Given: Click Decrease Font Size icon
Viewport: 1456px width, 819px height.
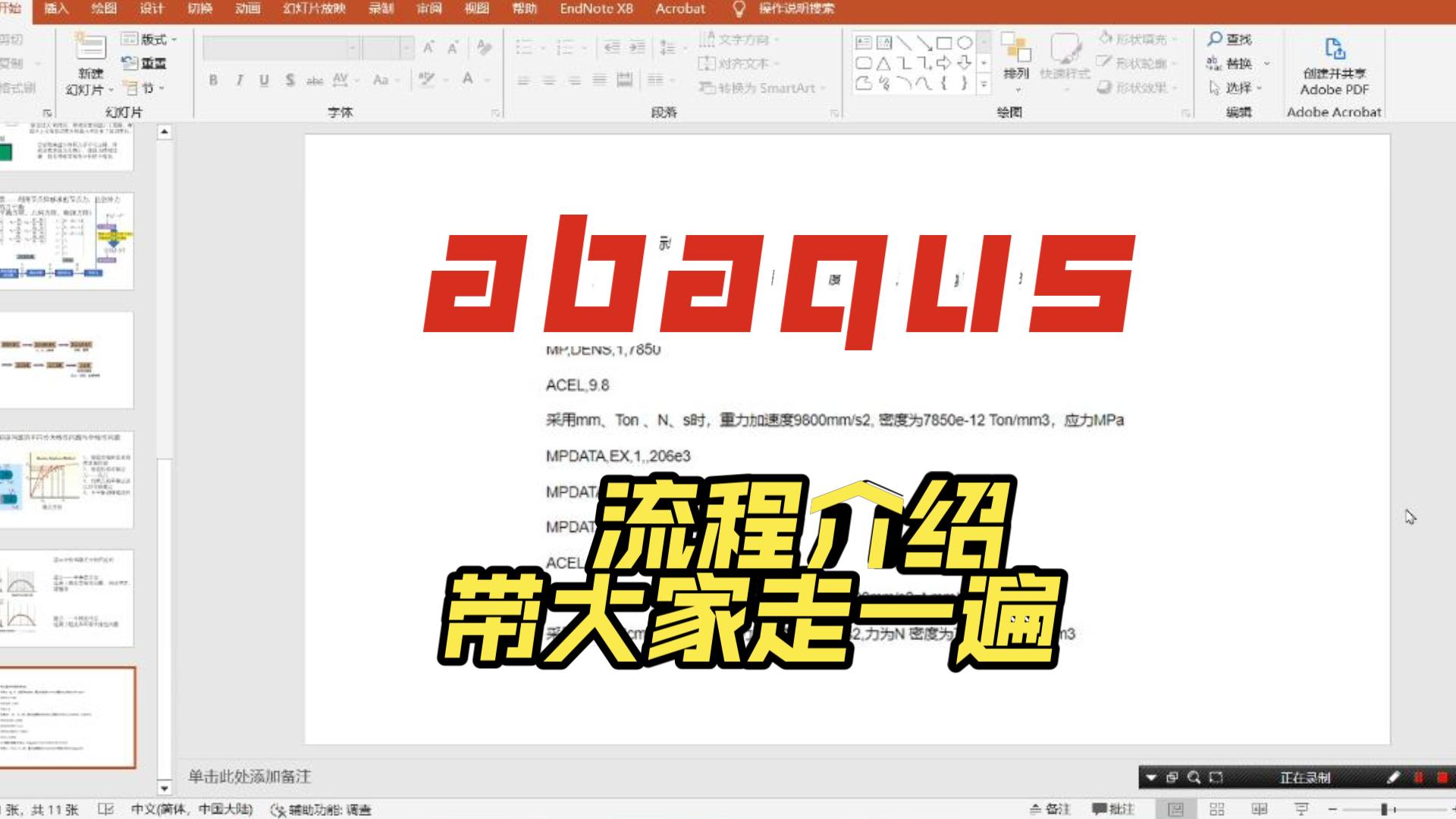Looking at the screenshot, I should (x=453, y=48).
